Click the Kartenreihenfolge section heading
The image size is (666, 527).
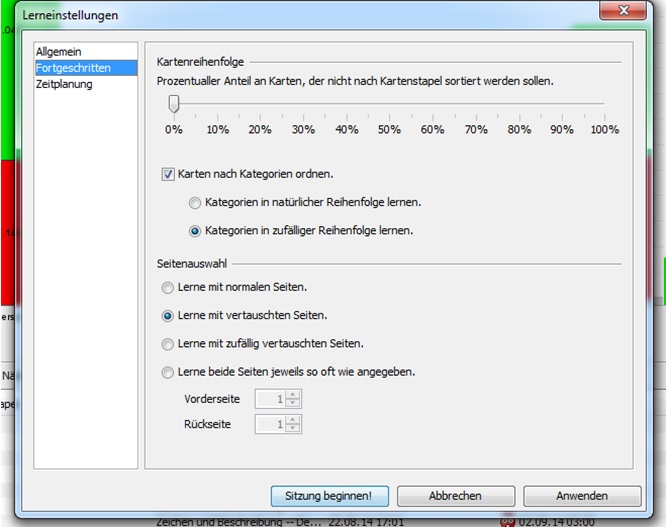pyautogui.click(x=200, y=62)
